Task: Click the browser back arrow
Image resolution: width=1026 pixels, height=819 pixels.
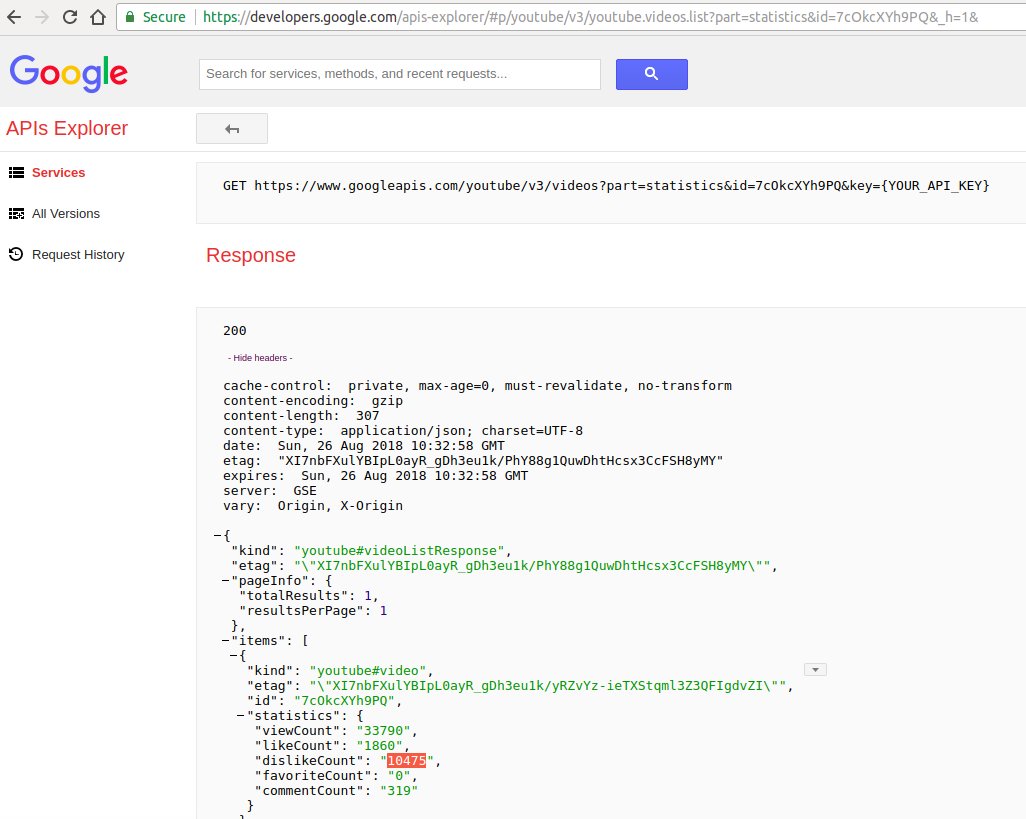Action: [x=14, y=17]
